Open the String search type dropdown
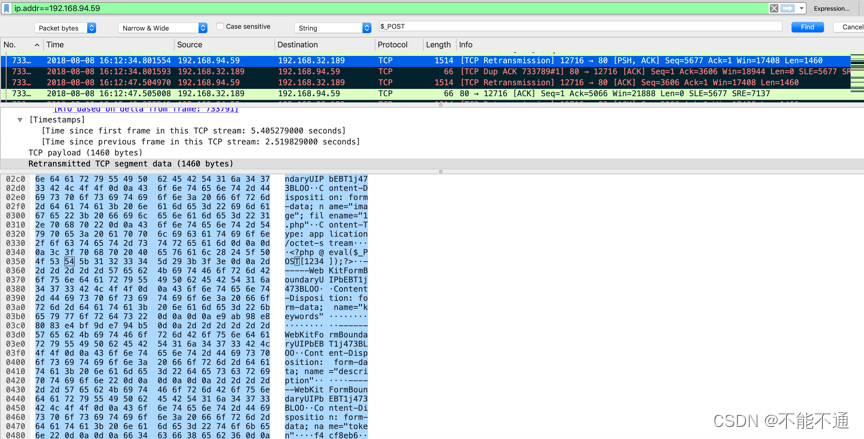 click(x=333, y=28)
